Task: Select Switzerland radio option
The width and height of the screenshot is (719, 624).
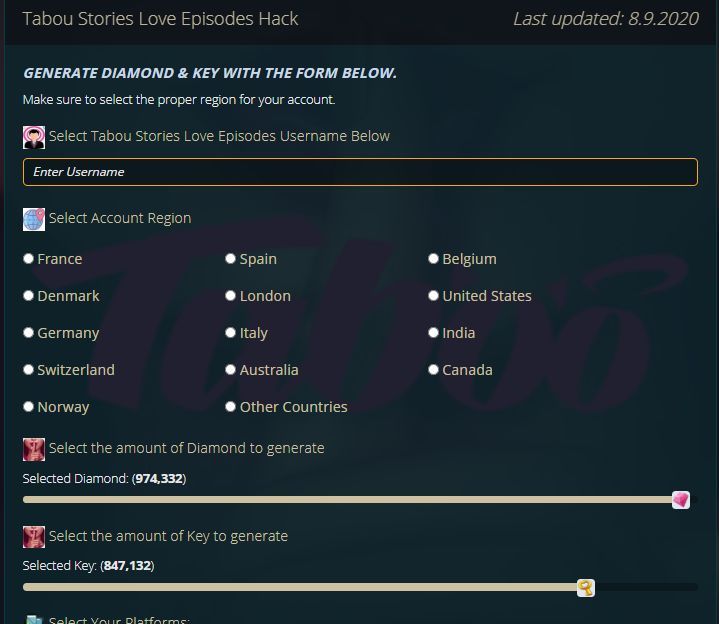Action: coord(28,370)
